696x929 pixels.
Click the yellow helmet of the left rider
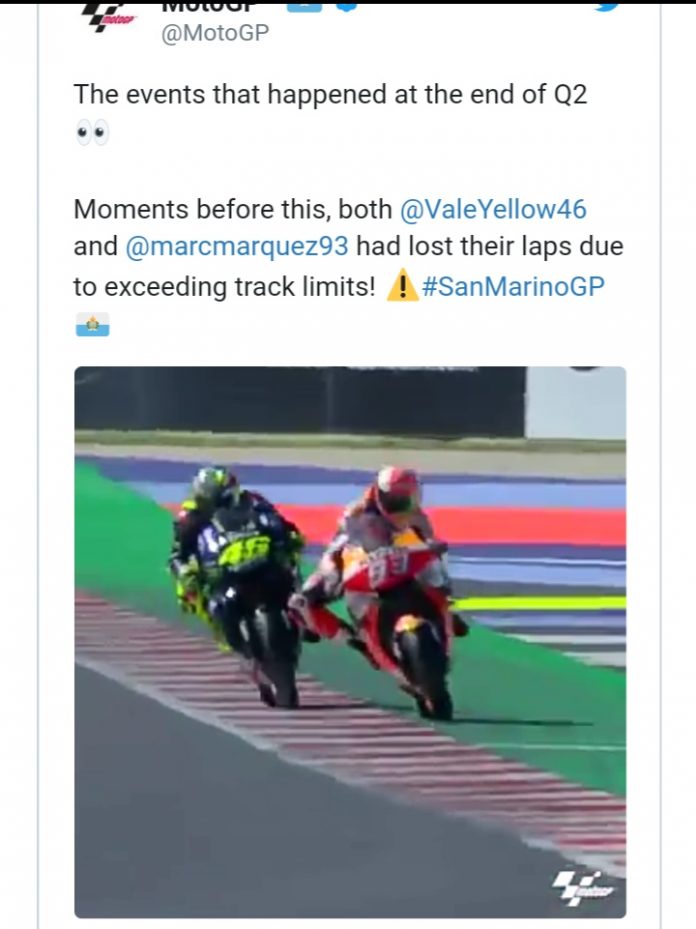click(x=213, y=485)
